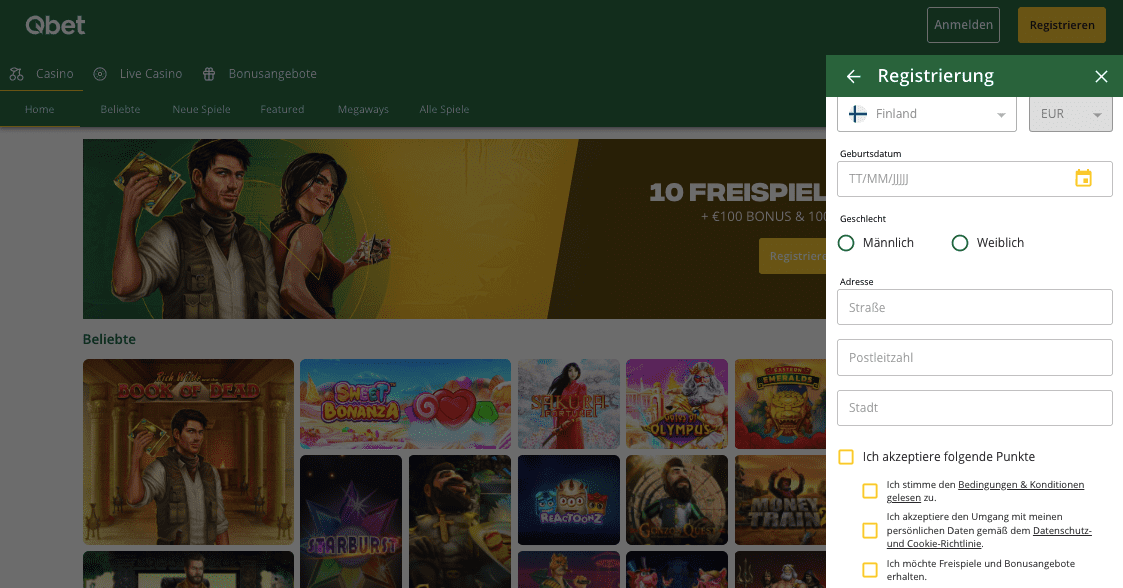Select the Weiblich radio button

960,243
